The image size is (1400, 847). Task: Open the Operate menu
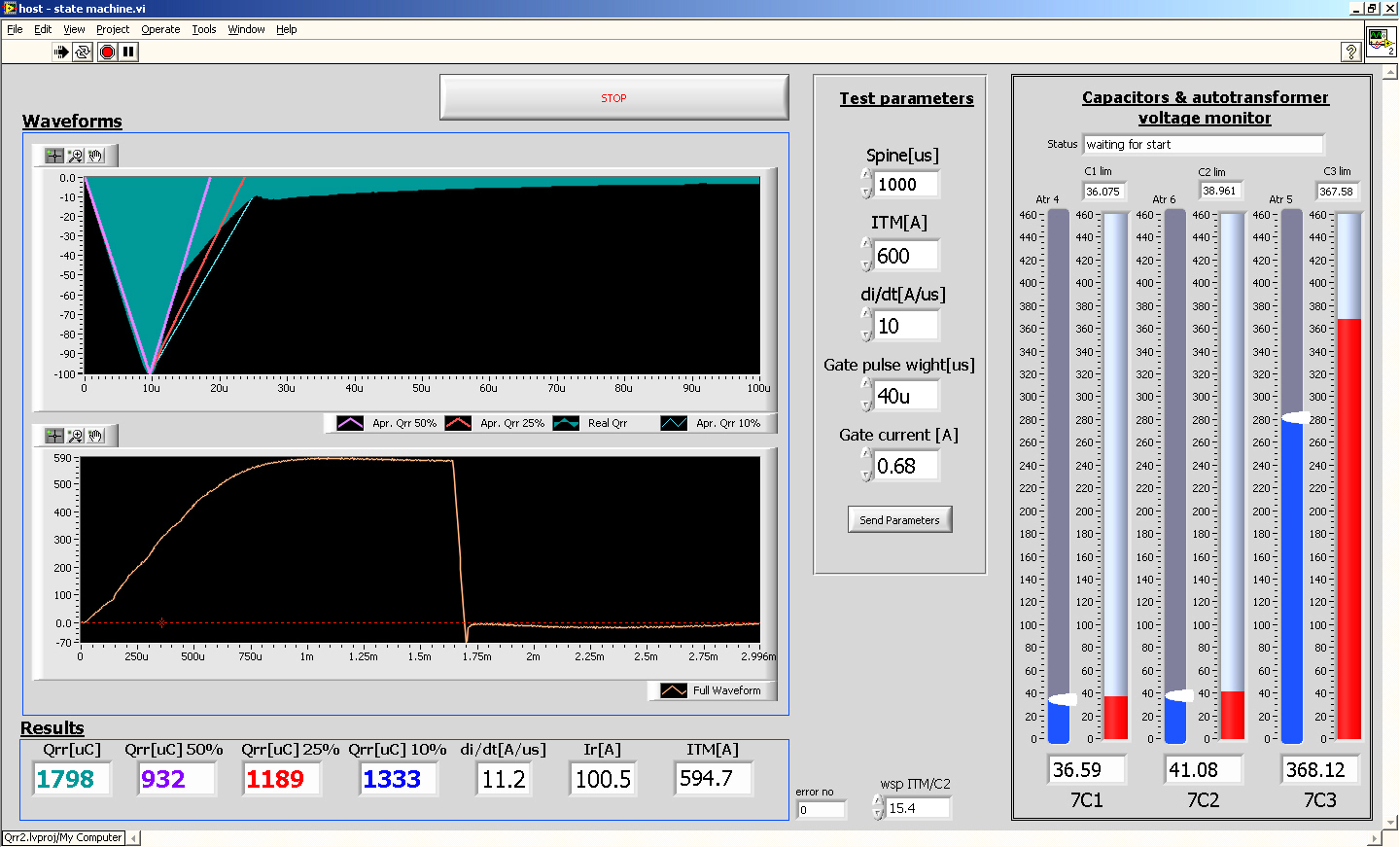click(x=160, y=29)
